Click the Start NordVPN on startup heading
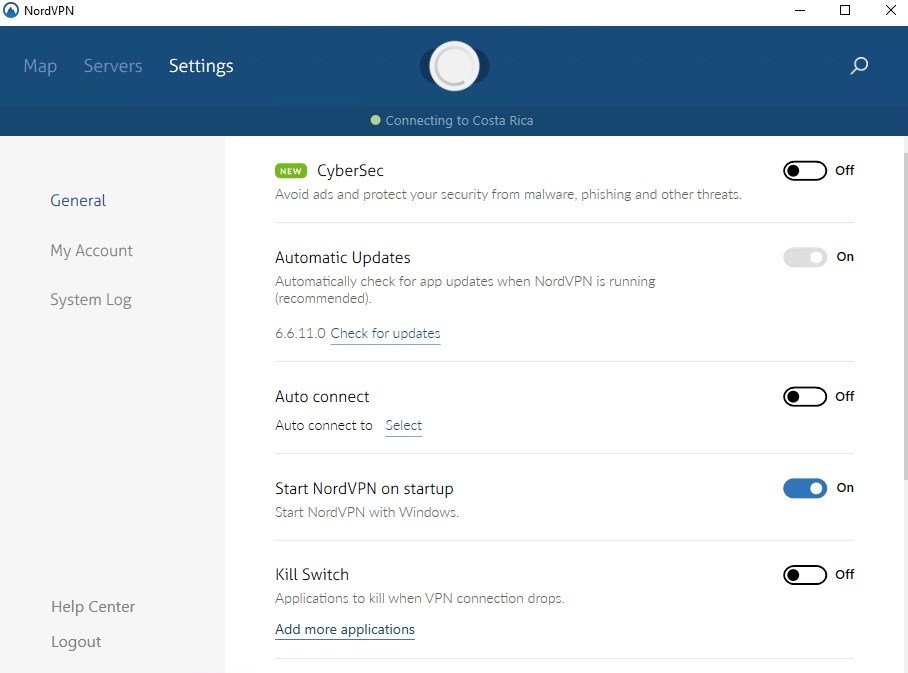 [364, 489]
